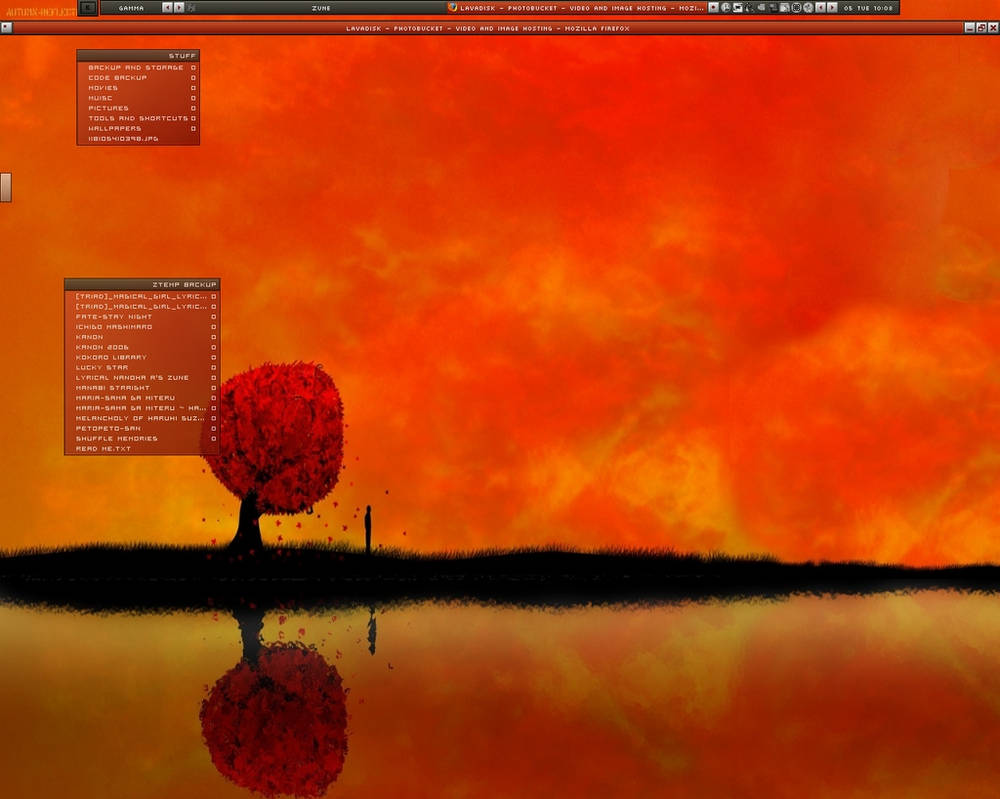
Task: Switch to next workspace arrow beside Gamma
Action: (x=179, y=8)
